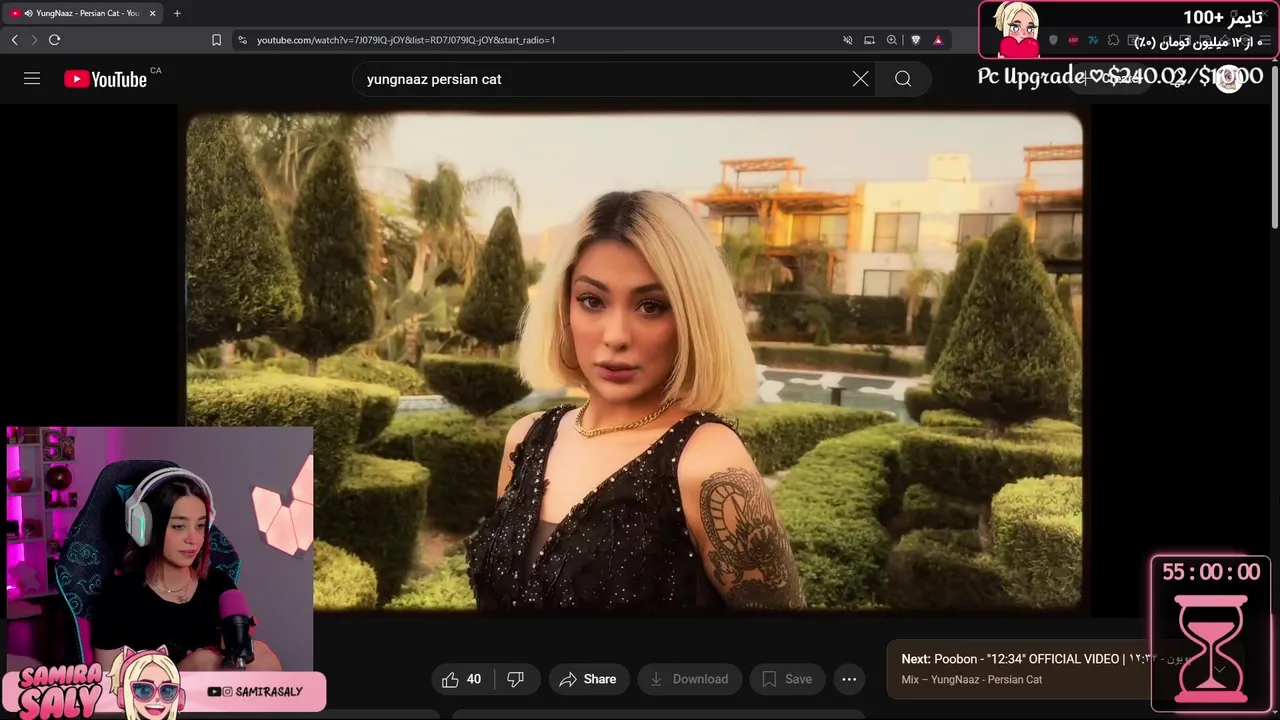Clear the search text with X

point(860,79)
